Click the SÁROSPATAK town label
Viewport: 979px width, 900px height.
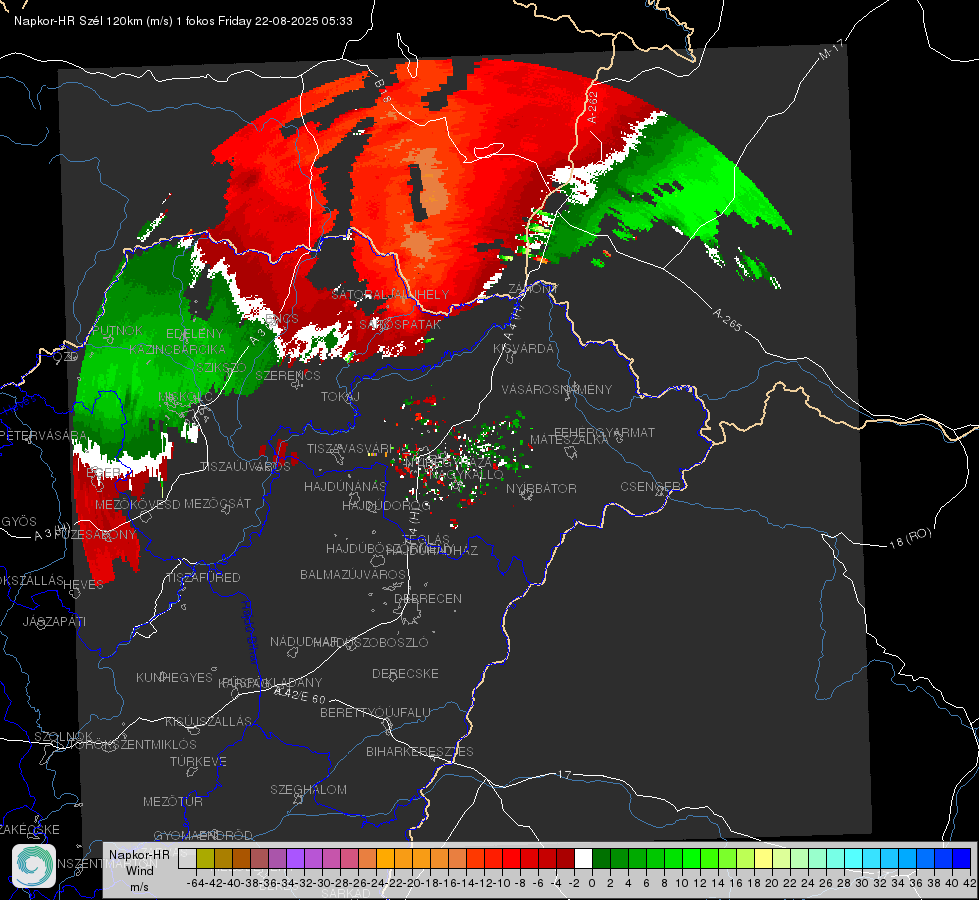(x=400, y=325)
